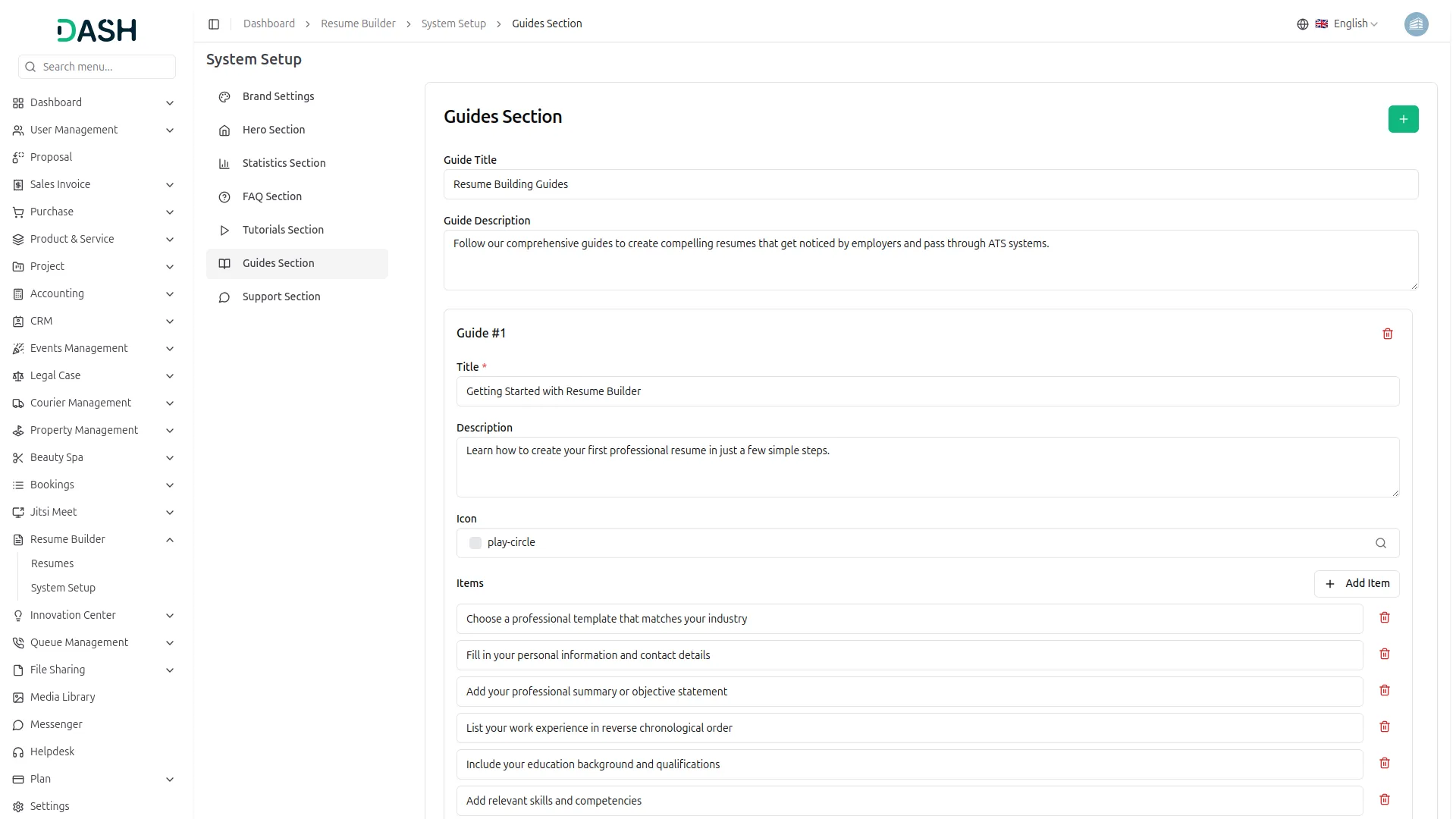Image resolution: width=1456 pixels, height=819 pixels.
Task: Check the box beside the play-circle icon
Action: pyautogui.click(x=475, y=543)
